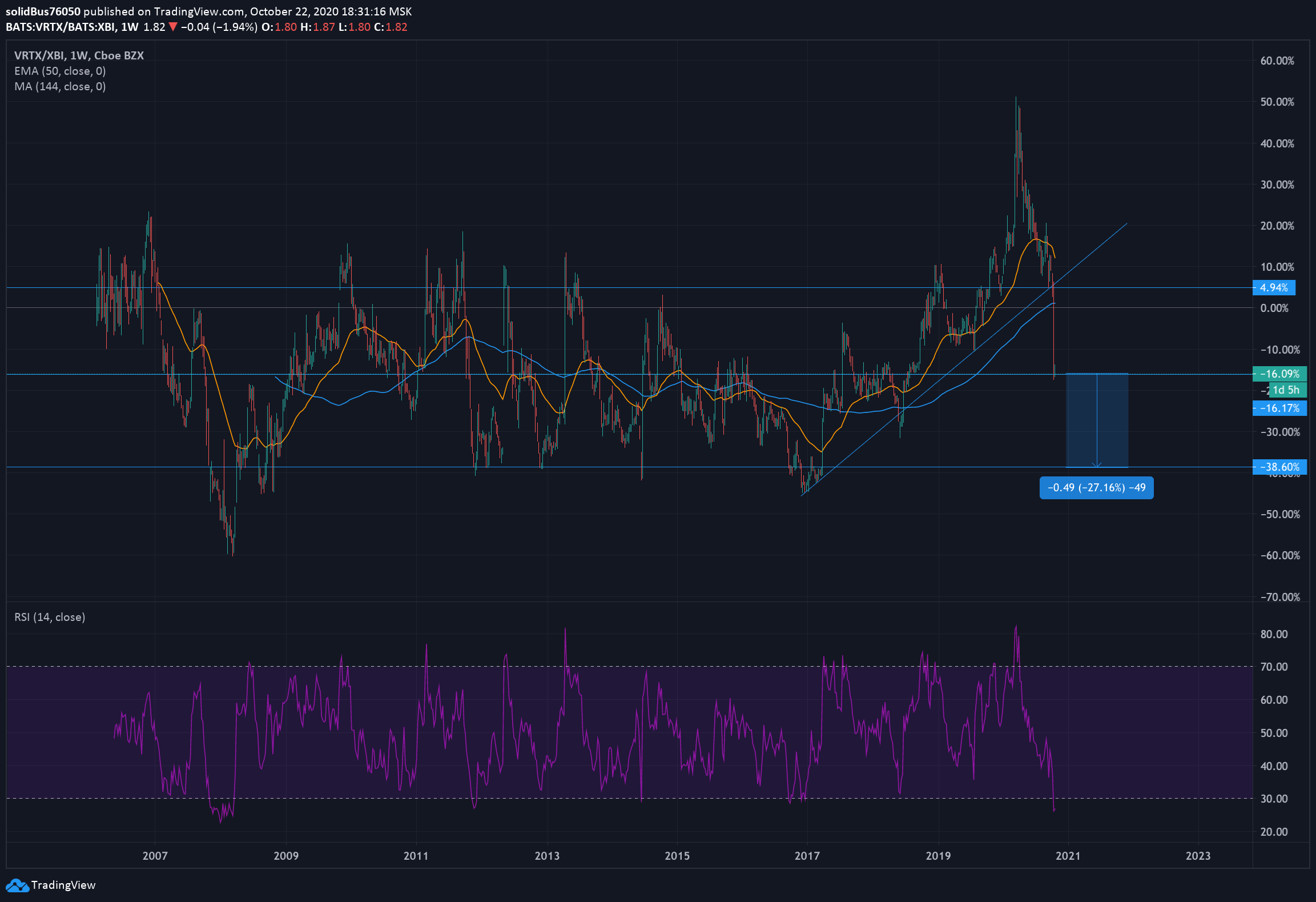Click the -50.00% price scale label
This screenshot has height=902, width=1316.
(1280, 514)
